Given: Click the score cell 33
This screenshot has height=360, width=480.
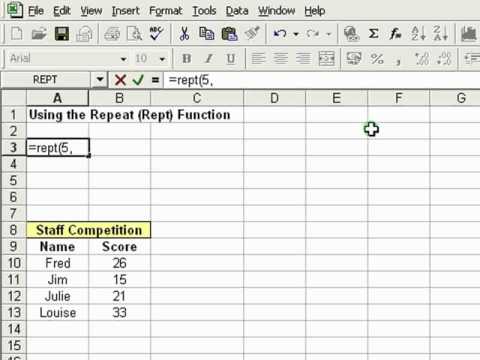Looking at the screenshot, I should click(x=119, y=312).
